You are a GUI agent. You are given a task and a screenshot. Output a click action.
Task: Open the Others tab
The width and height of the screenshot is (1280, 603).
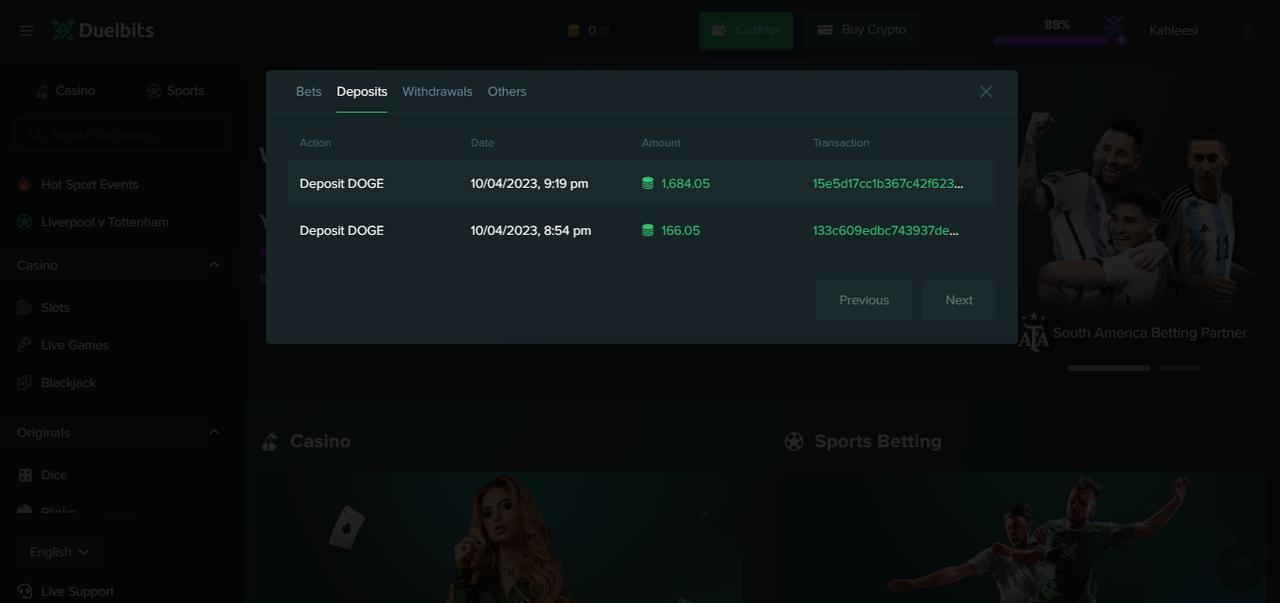click(507, 92)
